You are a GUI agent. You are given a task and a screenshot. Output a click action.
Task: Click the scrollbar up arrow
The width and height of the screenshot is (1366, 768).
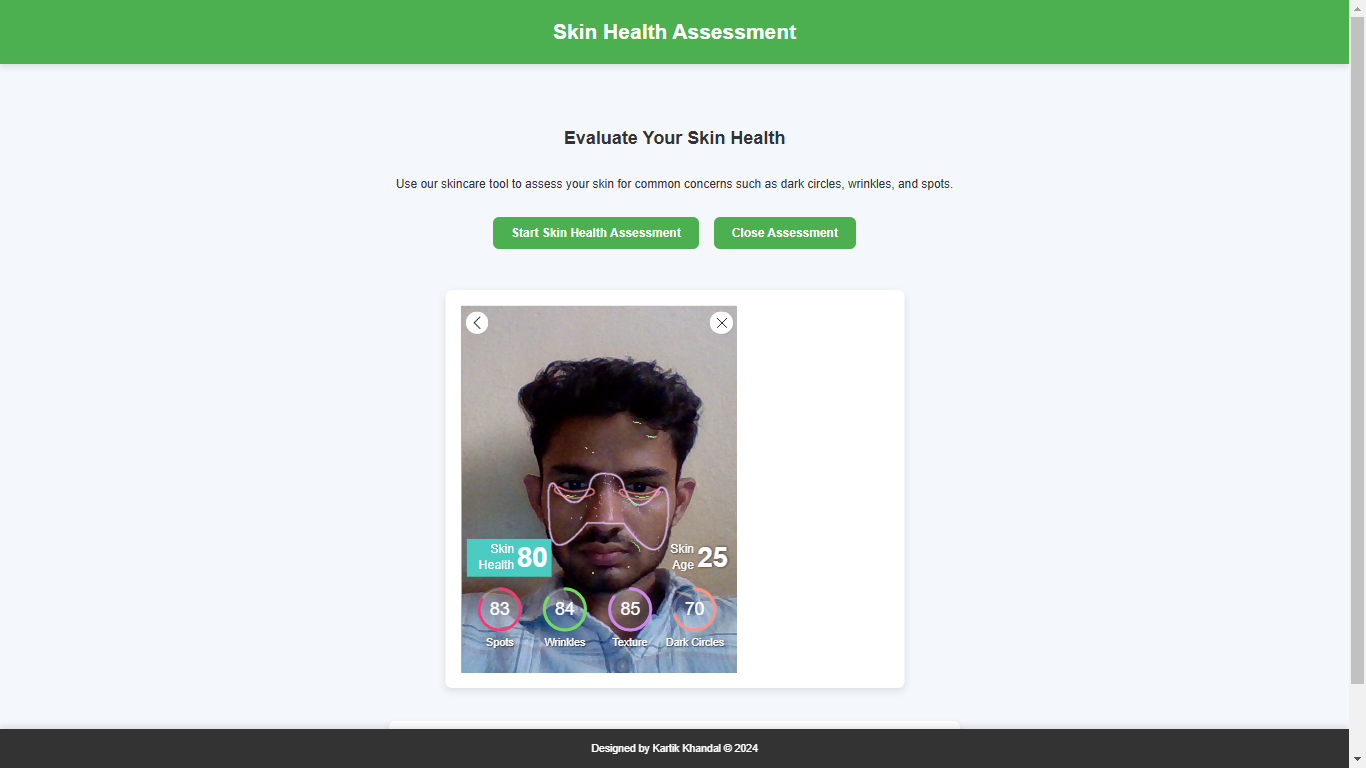1357,8
